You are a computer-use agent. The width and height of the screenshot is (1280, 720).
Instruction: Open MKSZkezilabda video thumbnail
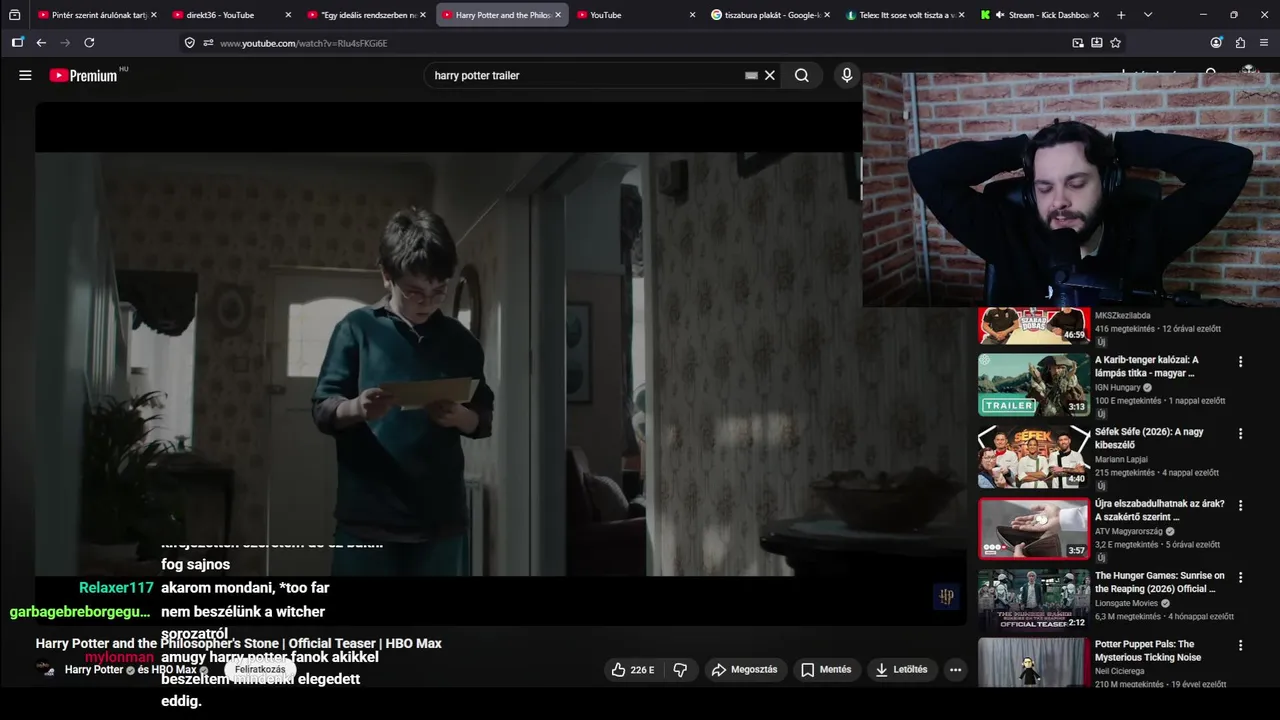pyautogui.click(x=1033, y=326)
